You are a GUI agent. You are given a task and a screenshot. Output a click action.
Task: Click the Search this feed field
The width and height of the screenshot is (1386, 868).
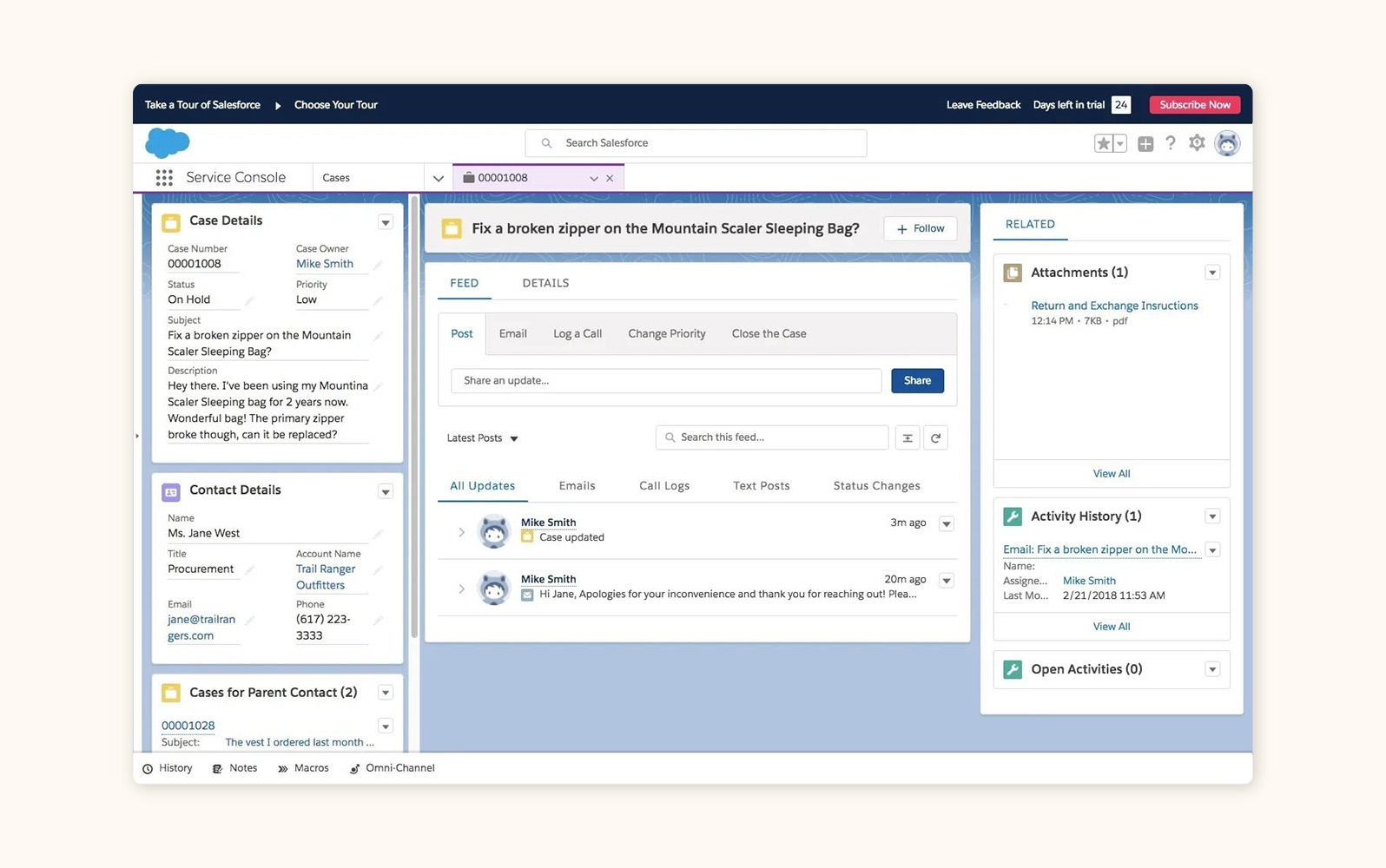(772, 437)
